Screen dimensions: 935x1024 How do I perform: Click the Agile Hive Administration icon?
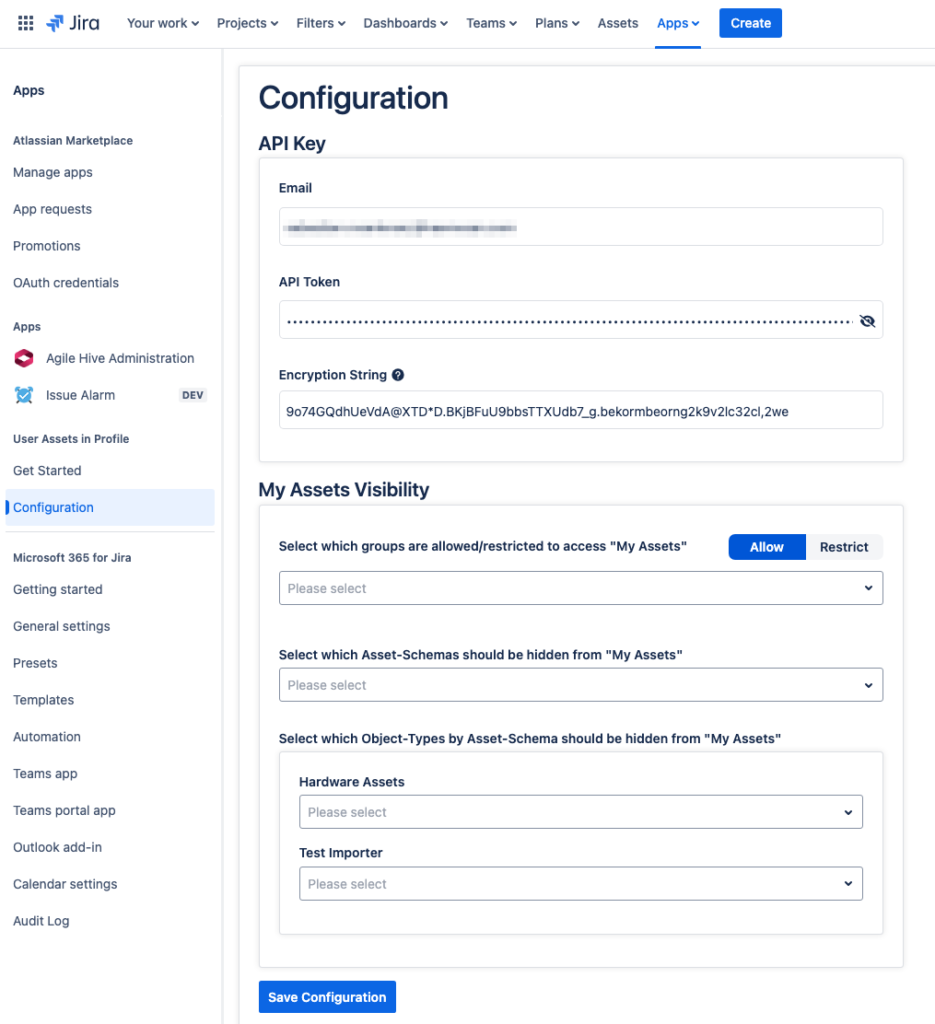(24, 358)
